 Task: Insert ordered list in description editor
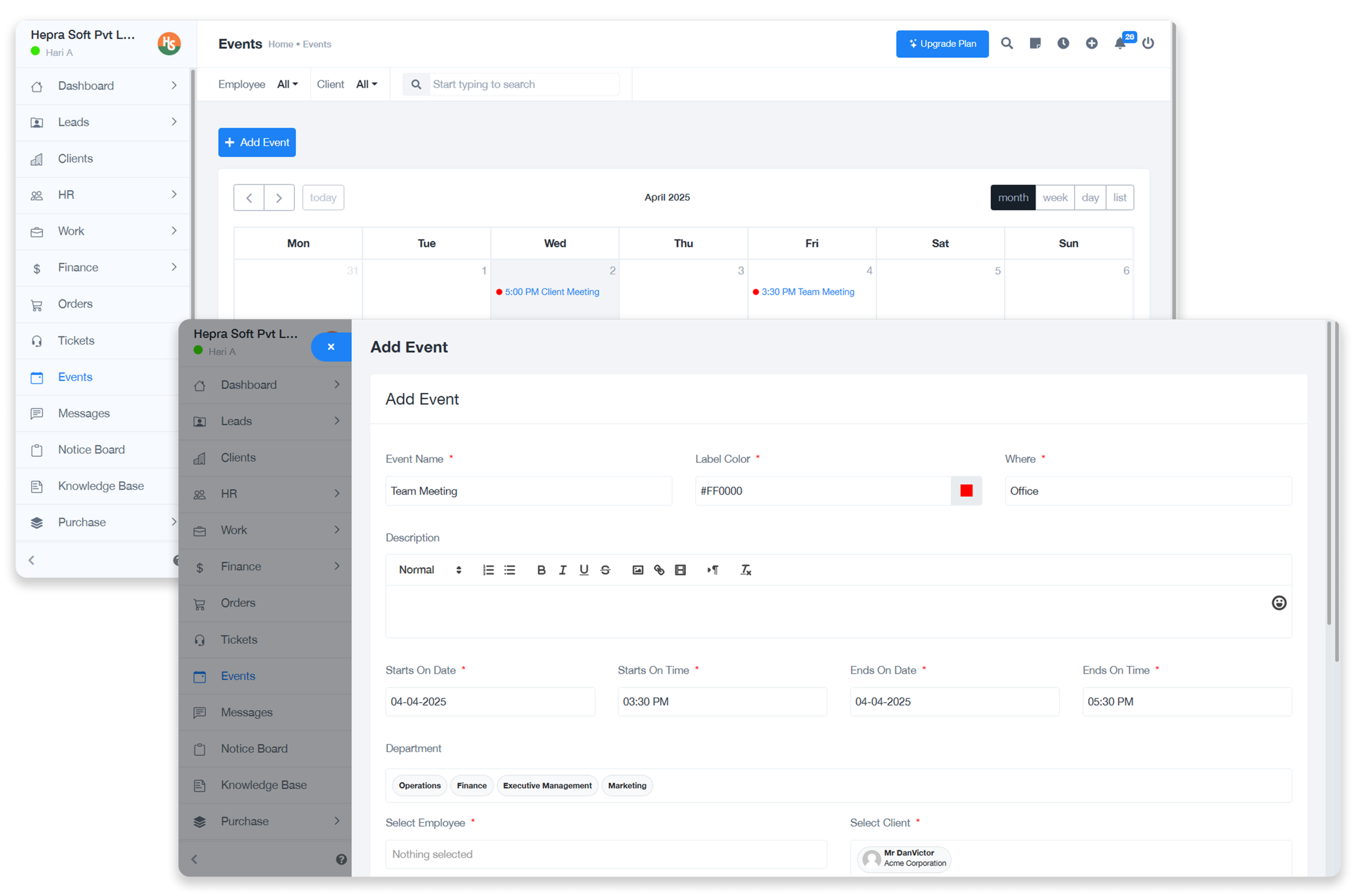point(488,570)
